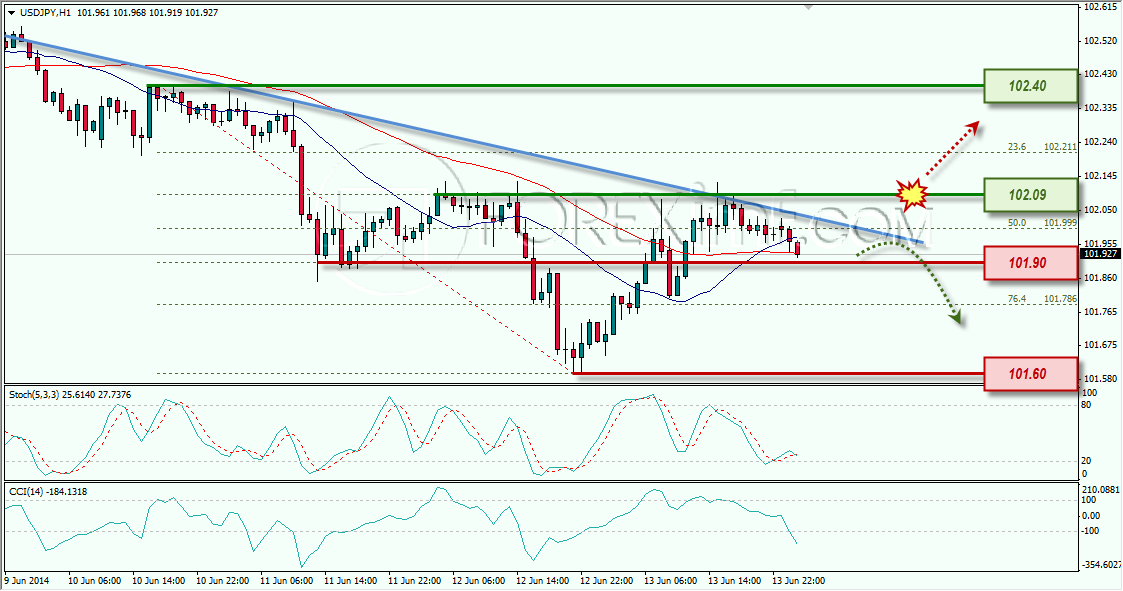Click the 12 Jun 06:00 time axis label
The height and width of the screenshot is (591, 1123).
coord(478,581)
